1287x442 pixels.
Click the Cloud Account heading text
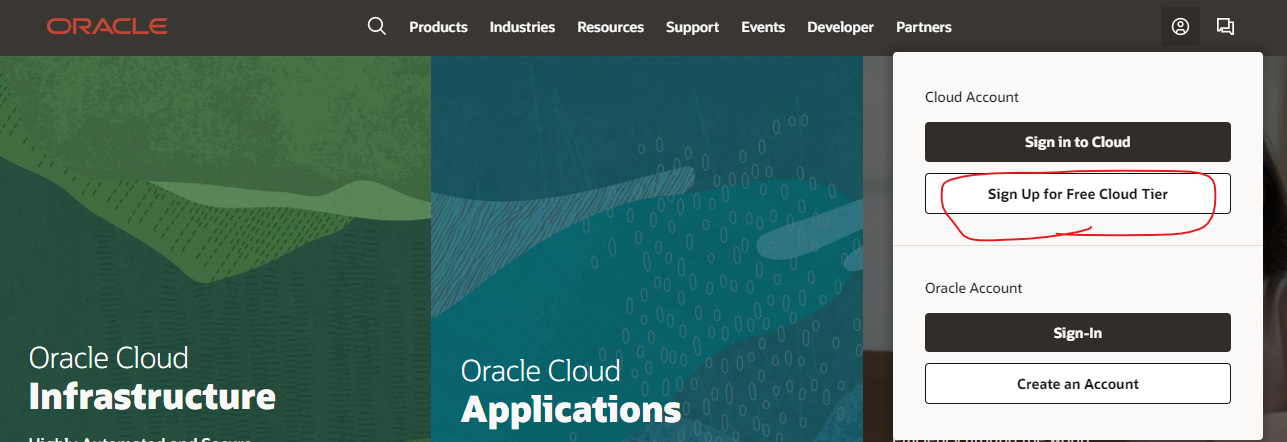click(x=971, y=97)
